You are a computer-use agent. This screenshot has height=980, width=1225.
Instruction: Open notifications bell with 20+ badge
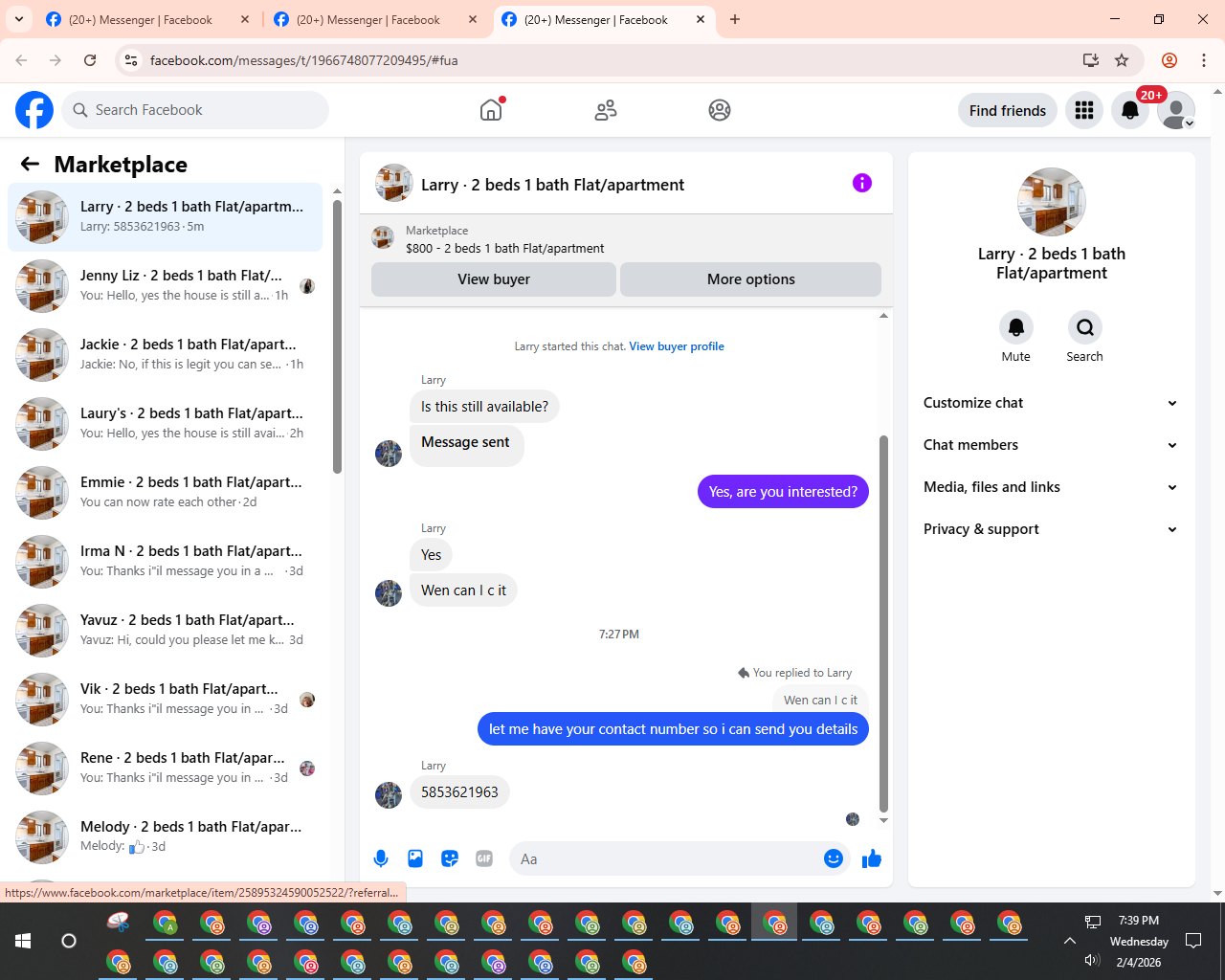pos(1130,110)
